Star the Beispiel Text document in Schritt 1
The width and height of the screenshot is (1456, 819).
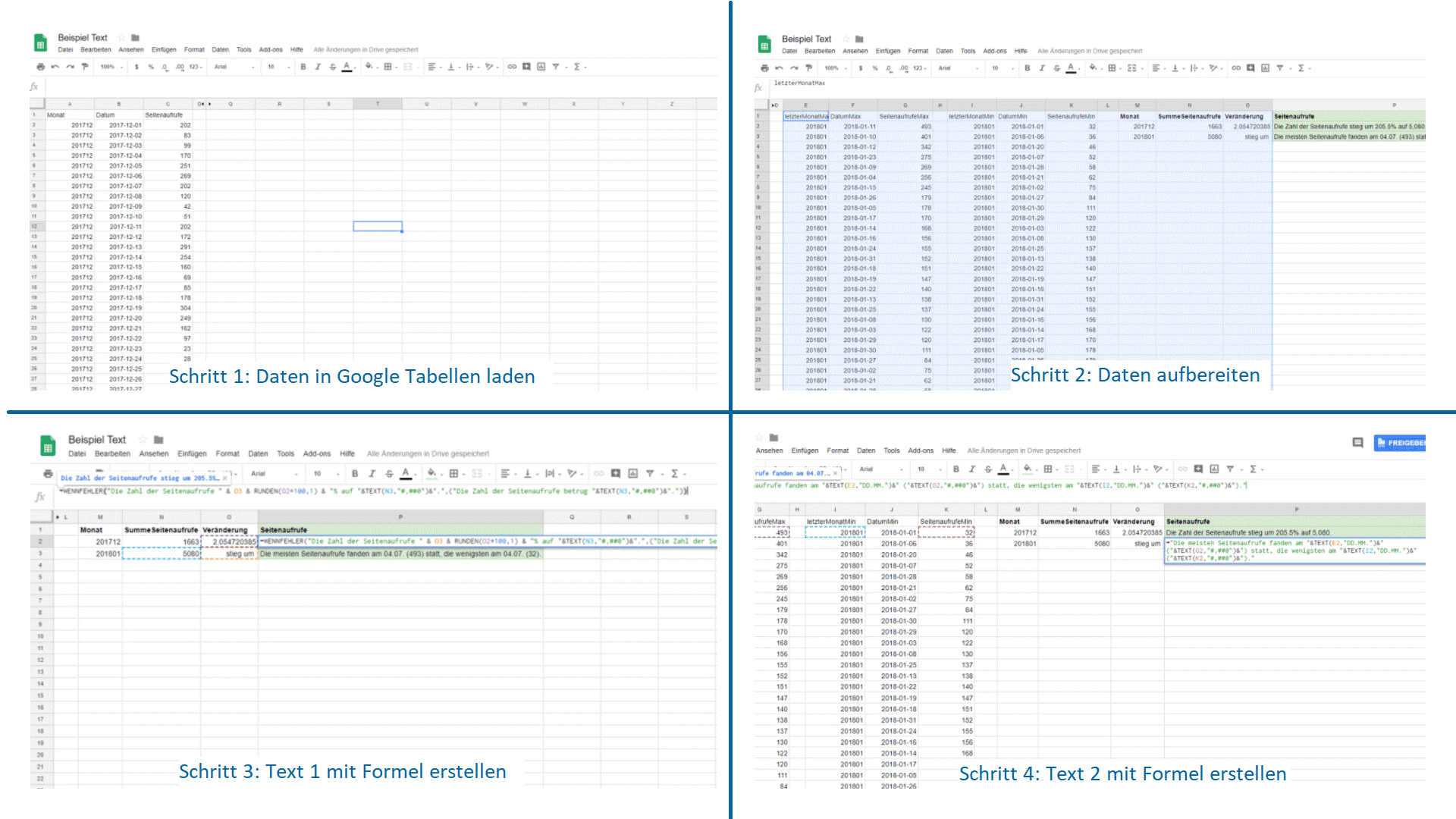(x=121, y=37)
